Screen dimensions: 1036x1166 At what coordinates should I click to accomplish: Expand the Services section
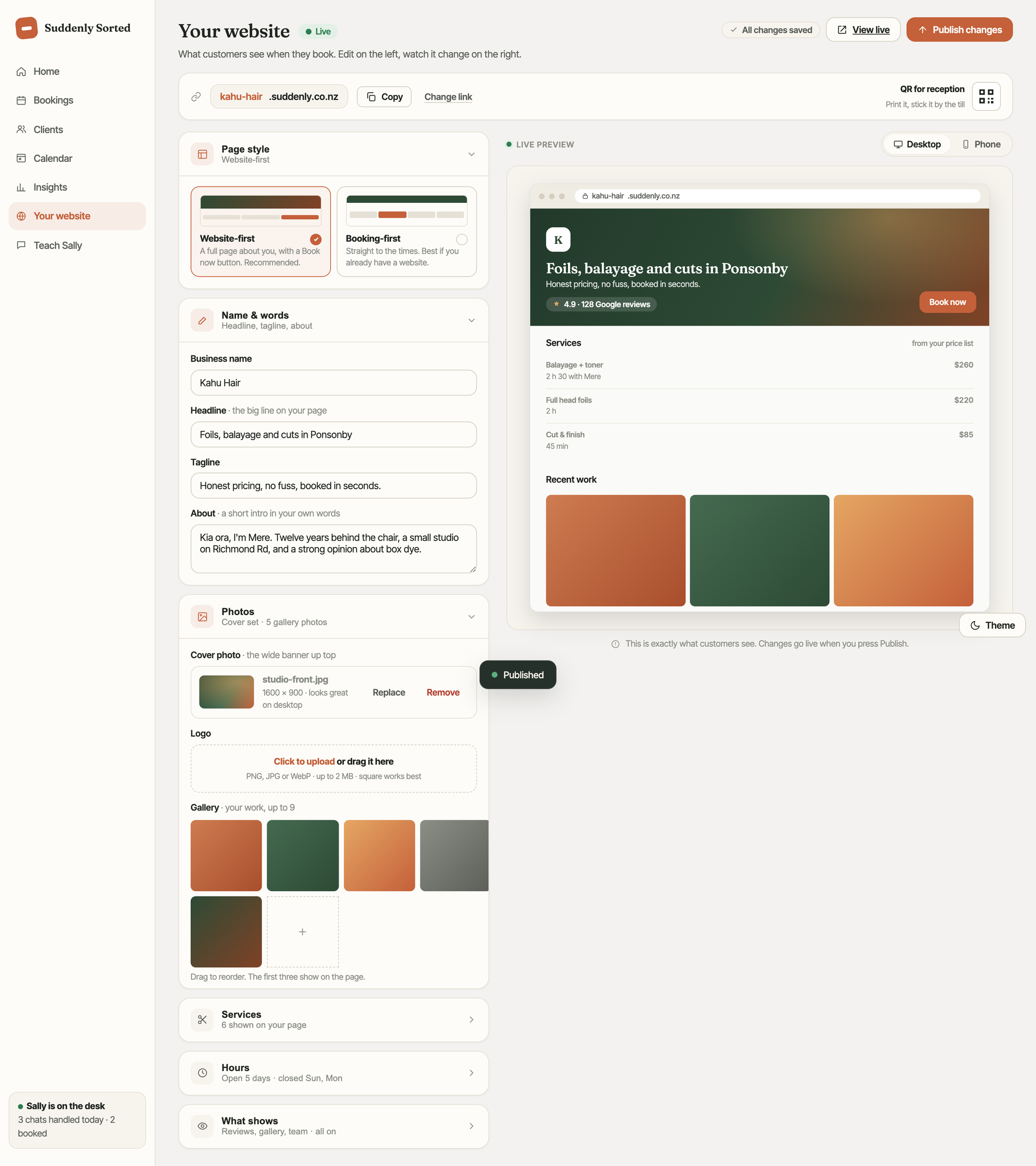pyautogui.click(x=471, y=1019)
